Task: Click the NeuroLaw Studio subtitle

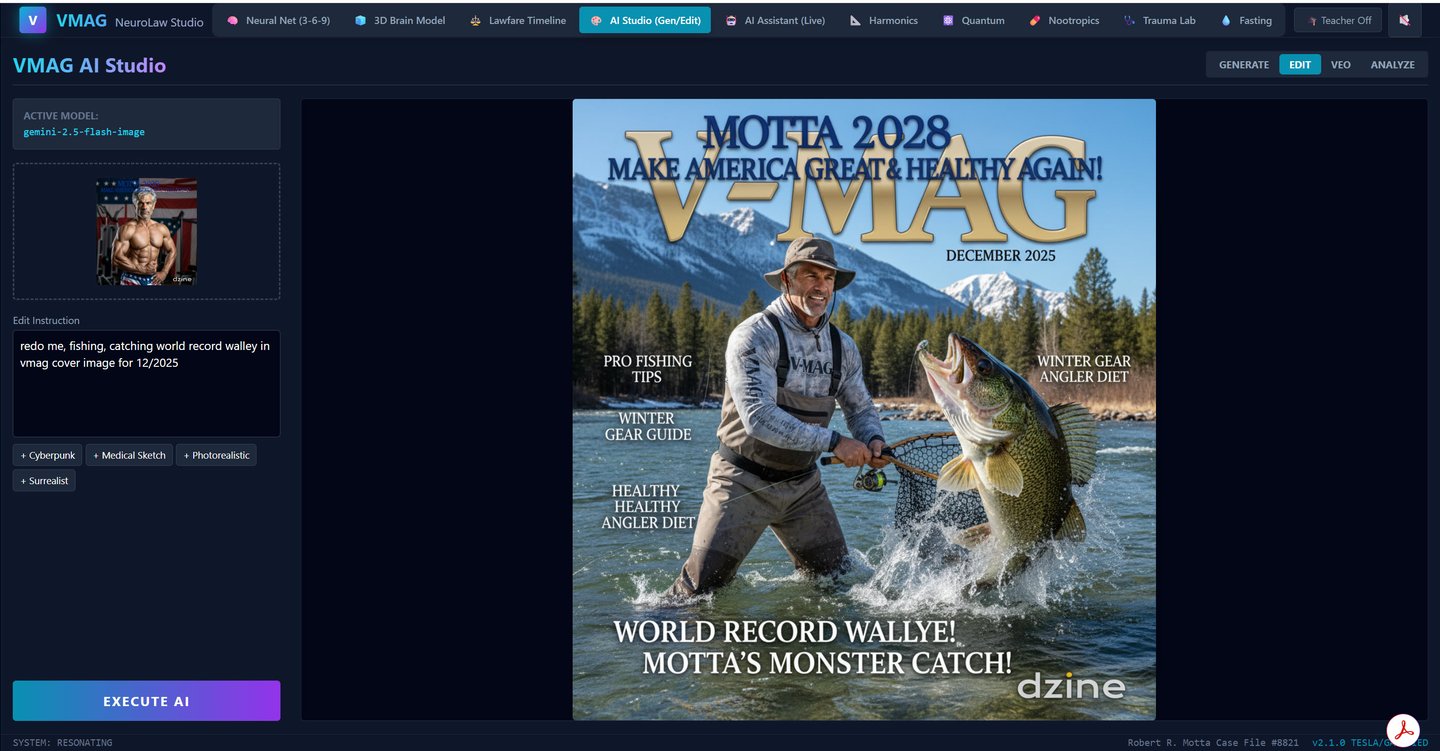Action: point(159,22)
